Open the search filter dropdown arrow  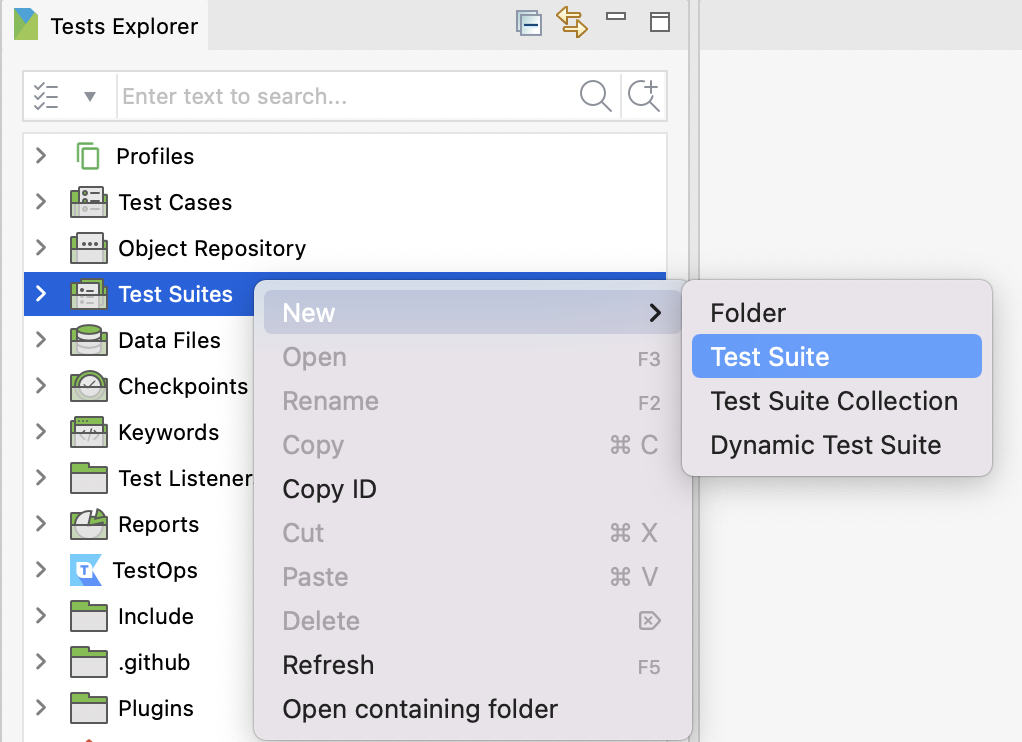pyautogui.click(x=90, y=97)
